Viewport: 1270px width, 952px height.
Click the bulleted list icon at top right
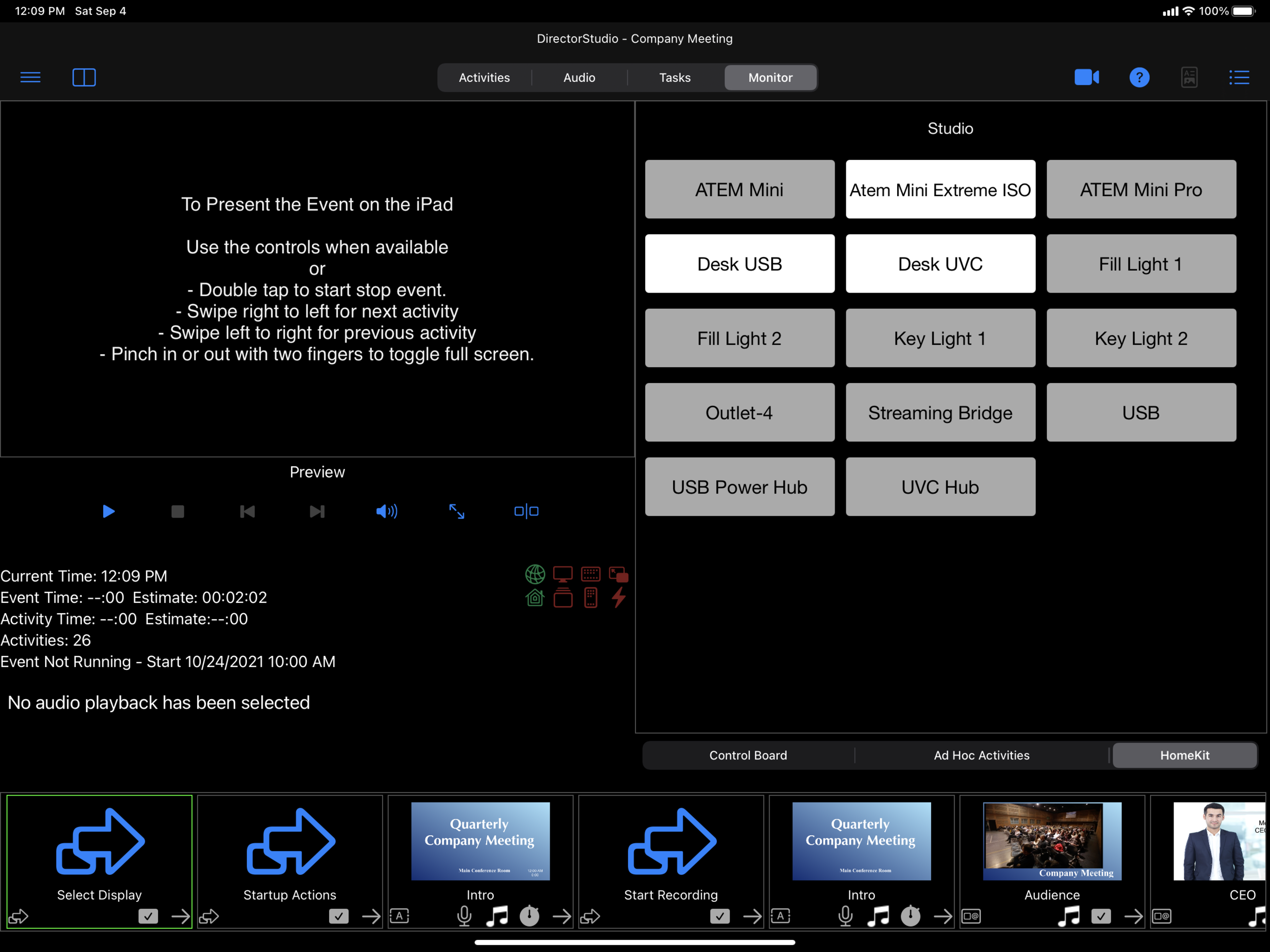1239,77
